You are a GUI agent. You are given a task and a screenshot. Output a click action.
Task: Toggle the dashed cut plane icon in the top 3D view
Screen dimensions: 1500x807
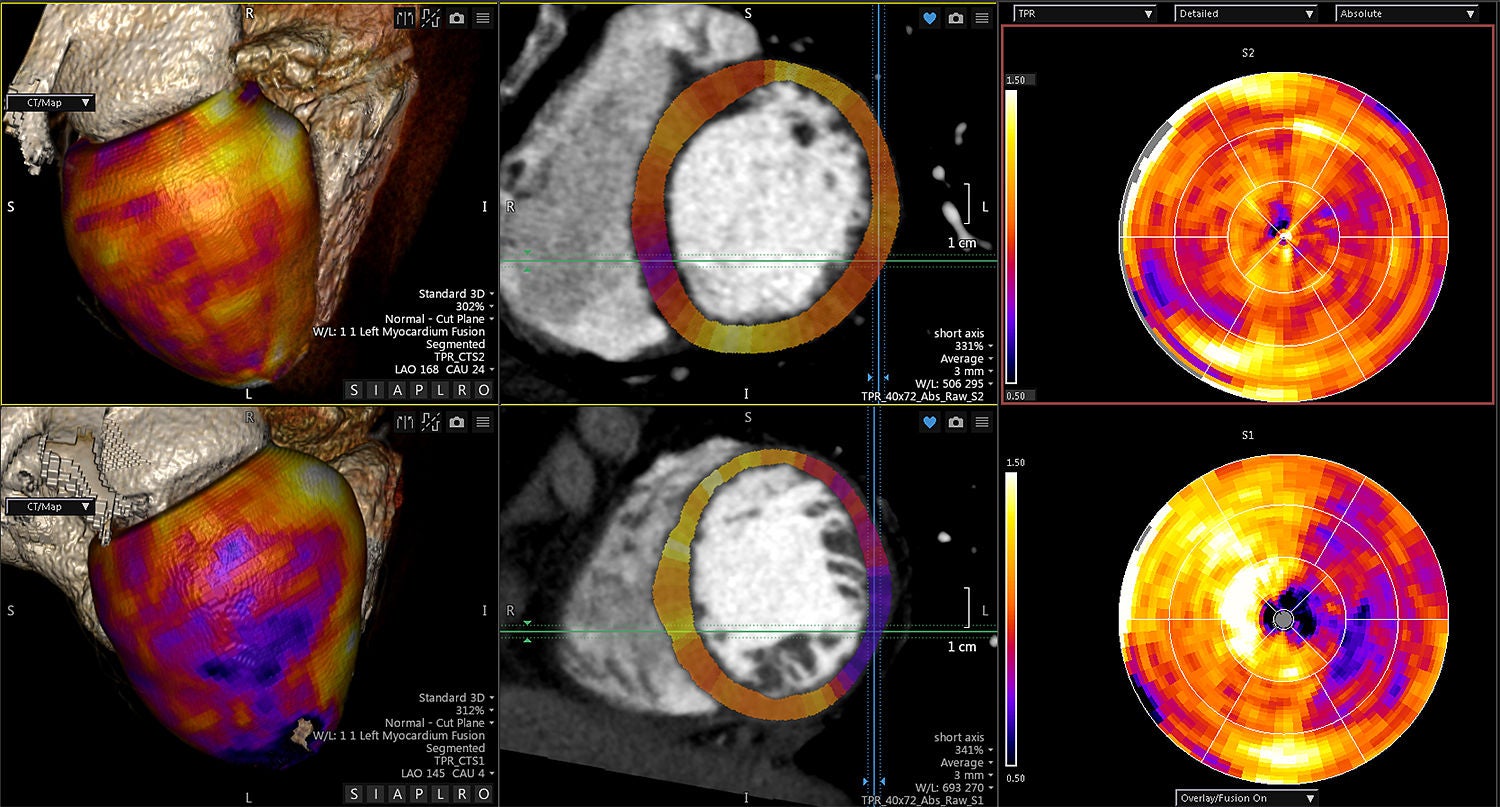click(x=431, y=18)
